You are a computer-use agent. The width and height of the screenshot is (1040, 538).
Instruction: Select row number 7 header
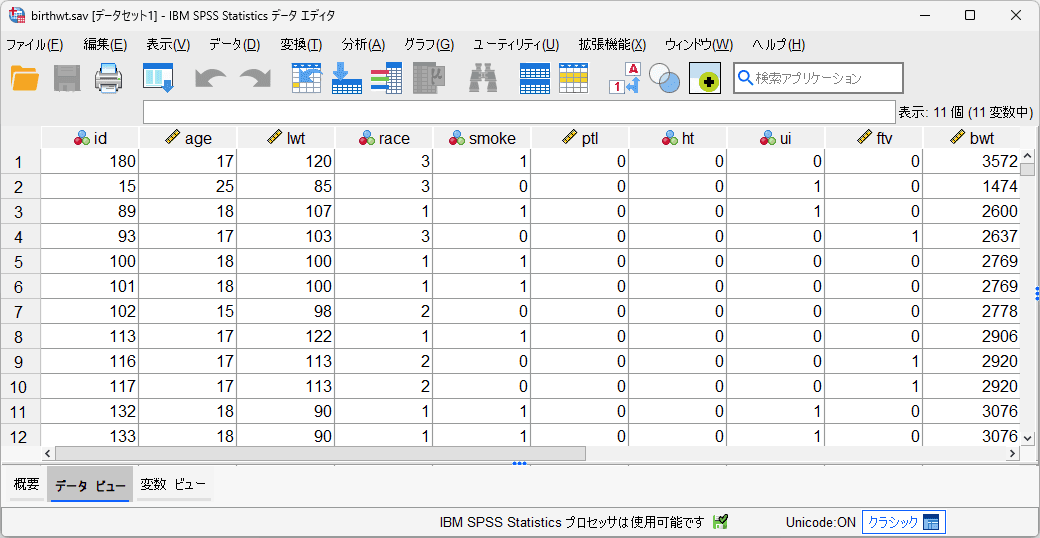pyautogui.click(x=21, y=312)
